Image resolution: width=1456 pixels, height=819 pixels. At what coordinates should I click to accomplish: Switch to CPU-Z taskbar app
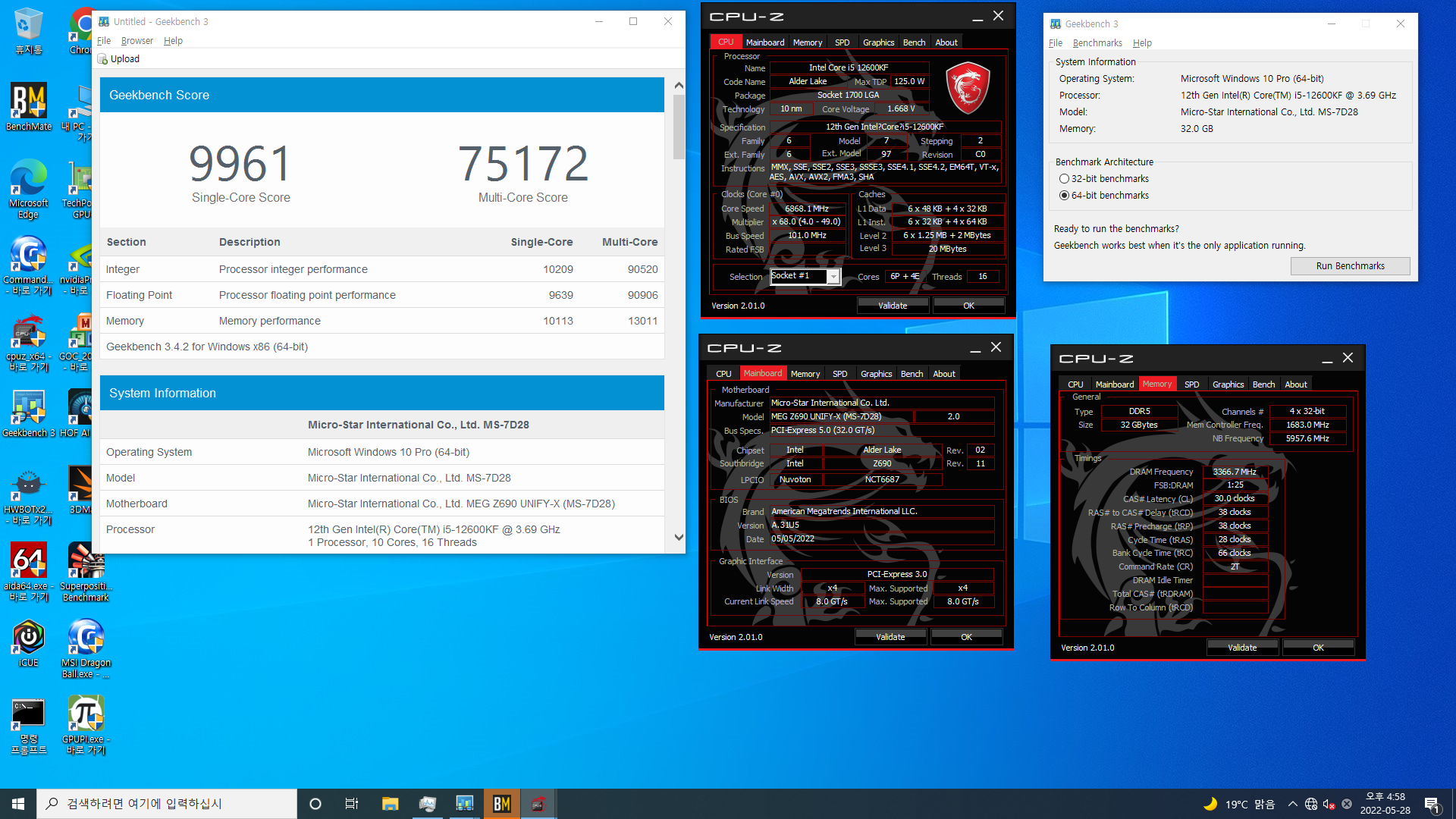click(x=538, y=804)
